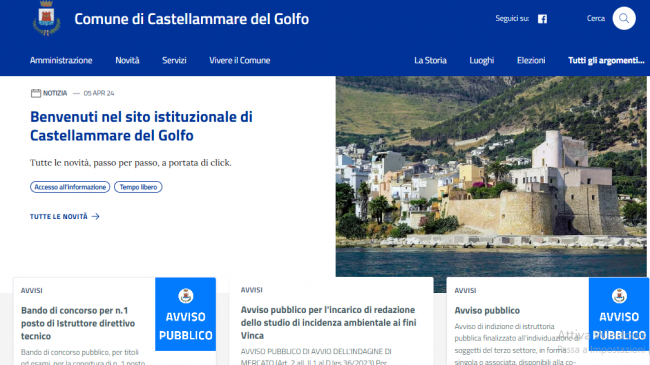Go to Luoghi section
650x365 pixels.
(x=482, y=61)
